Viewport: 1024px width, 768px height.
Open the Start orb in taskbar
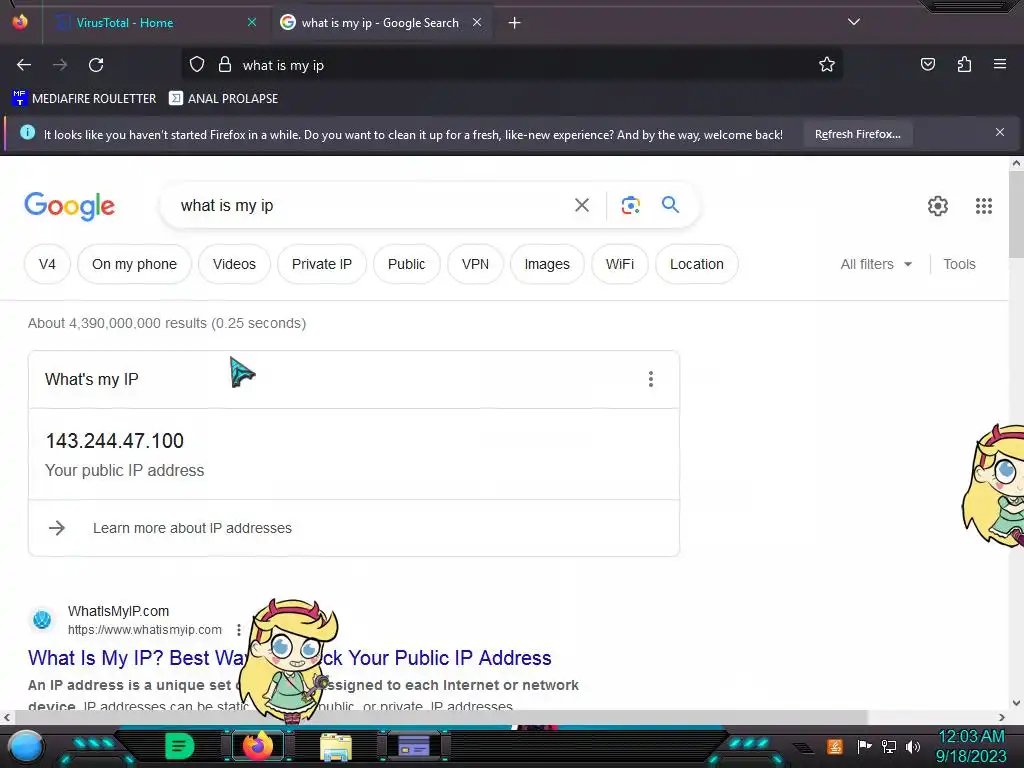(x=26, y=746)
